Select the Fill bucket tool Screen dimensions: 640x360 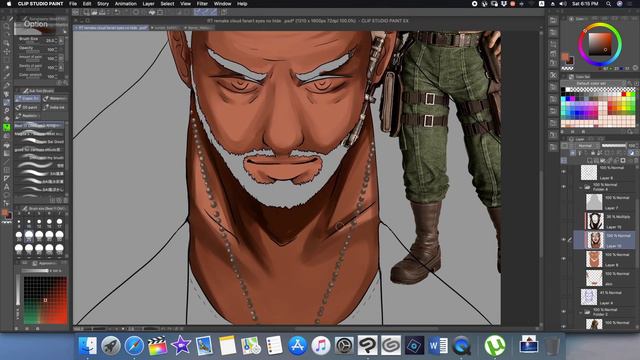coord(7,144)
